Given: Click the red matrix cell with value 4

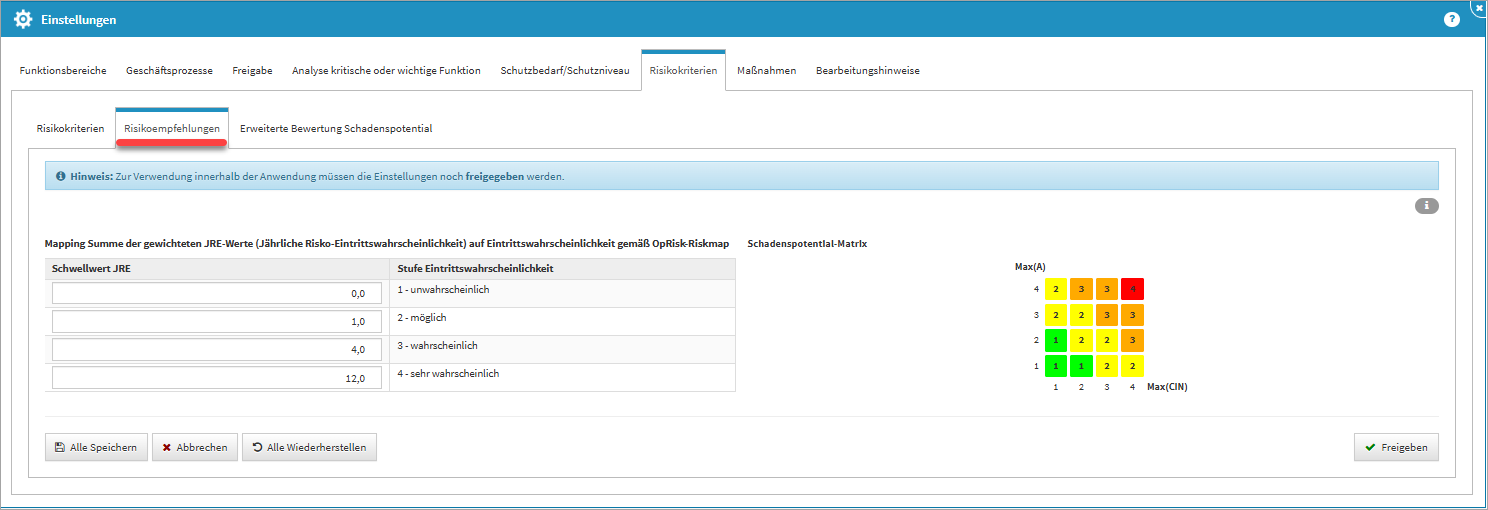Looking at the screenshot, I should (1132, 289).
